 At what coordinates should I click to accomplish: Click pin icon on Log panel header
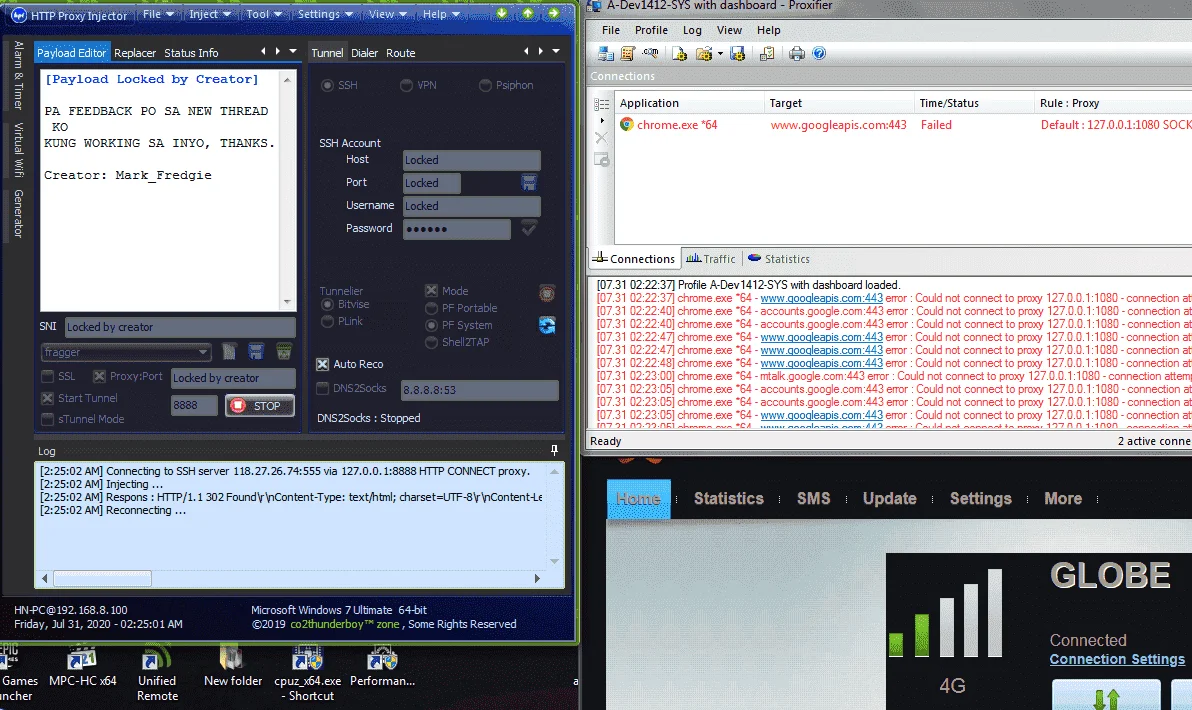pos(554,451)
